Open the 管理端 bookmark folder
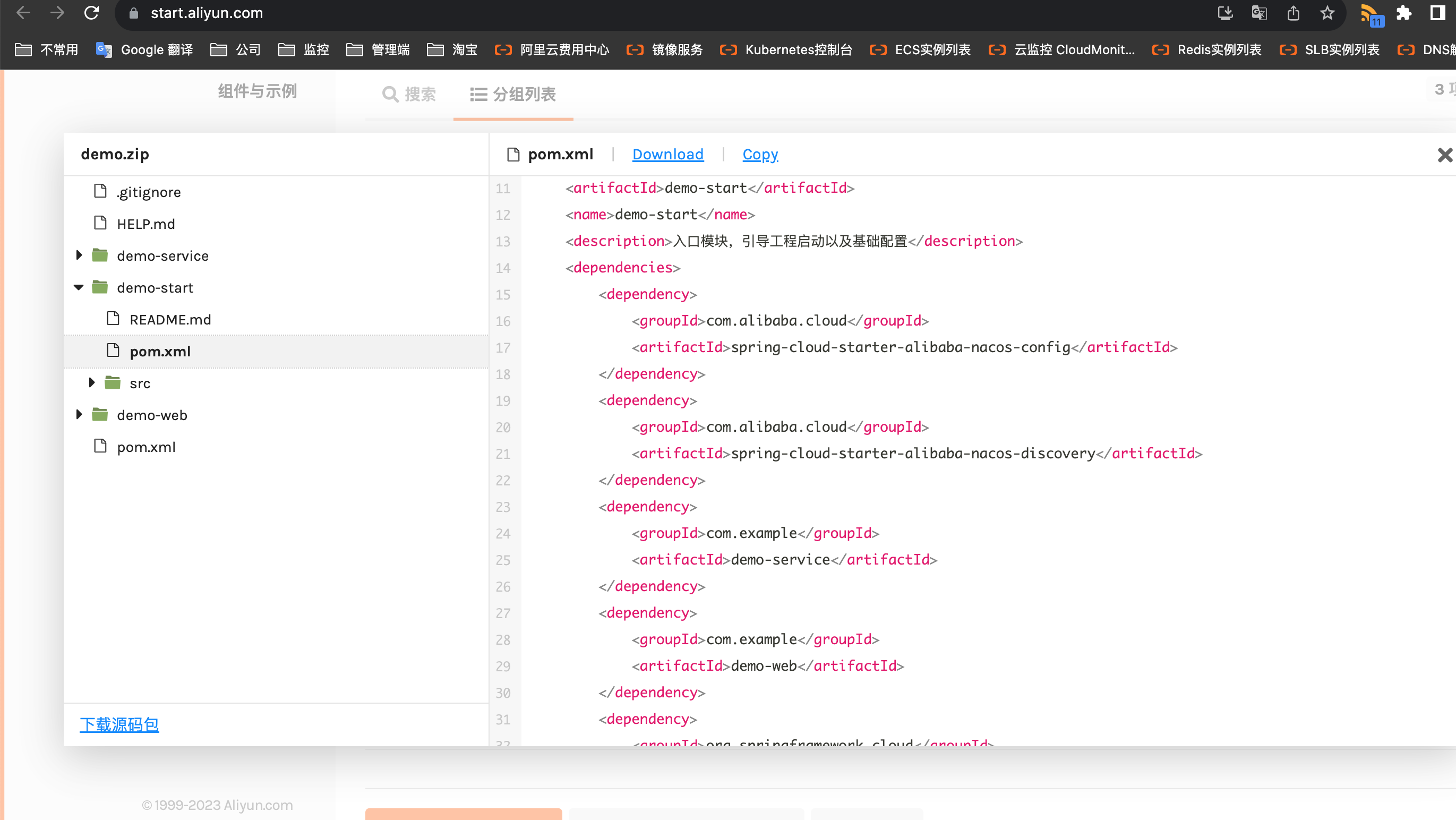Viewport: 1456px width, 820px height. (378, 50)
